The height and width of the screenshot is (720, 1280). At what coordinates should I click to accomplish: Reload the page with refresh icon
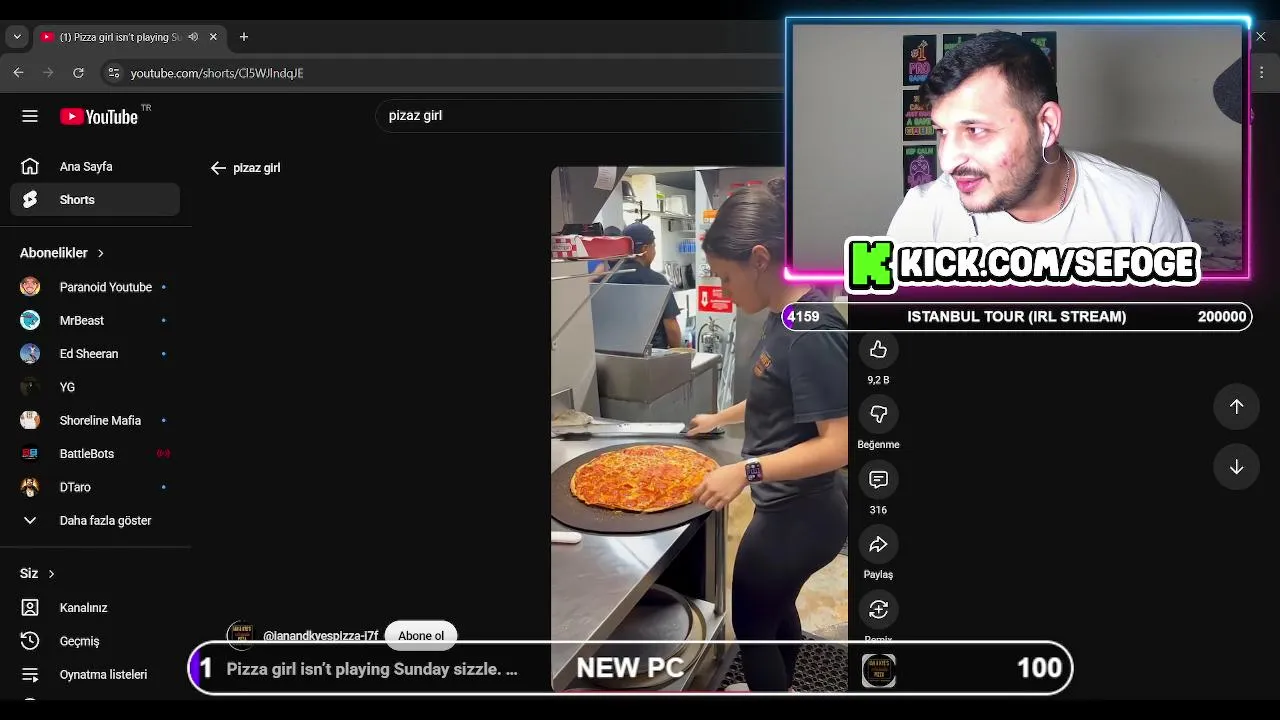[x=78, y=73]
